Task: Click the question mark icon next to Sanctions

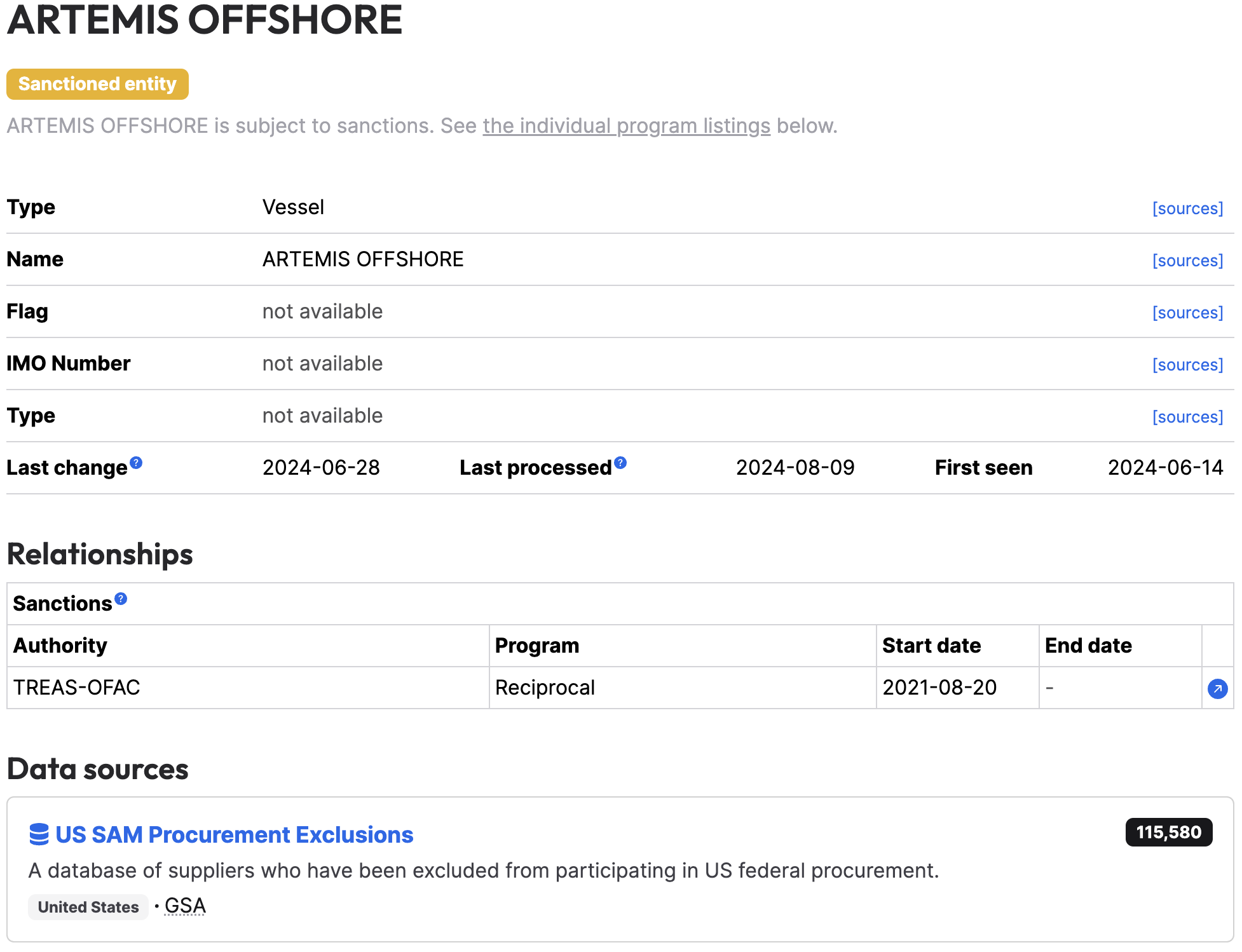Action: pyautogui.click(x=121, y=599)
